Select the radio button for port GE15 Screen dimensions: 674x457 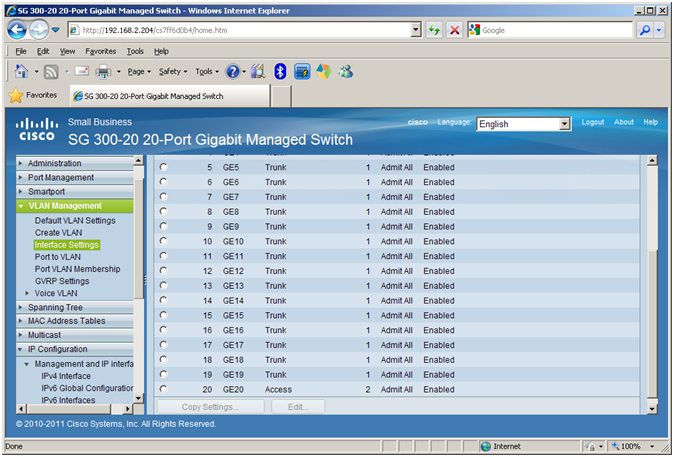[x=163, y=315]
